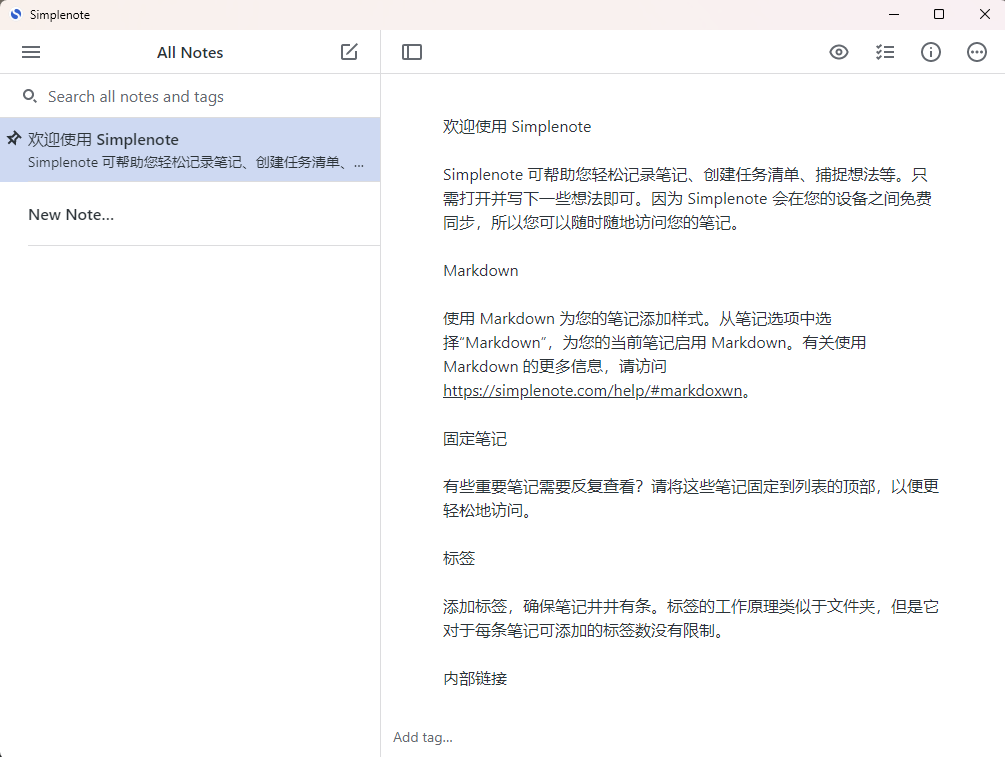Click the 固定笔记 heading in note

point(475,439)
